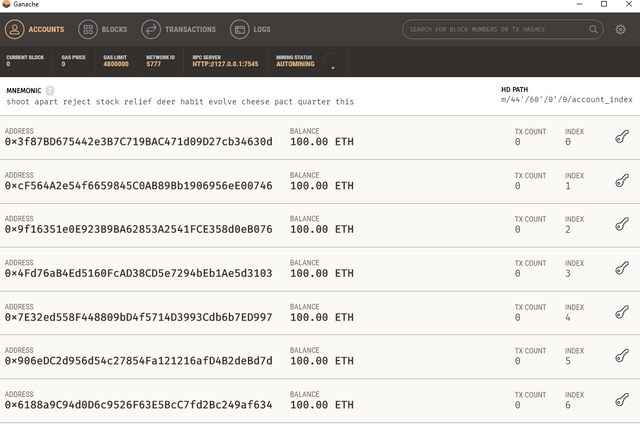
Task: Click the mnemonic help question mark
Action: click(x=50, y=90)
